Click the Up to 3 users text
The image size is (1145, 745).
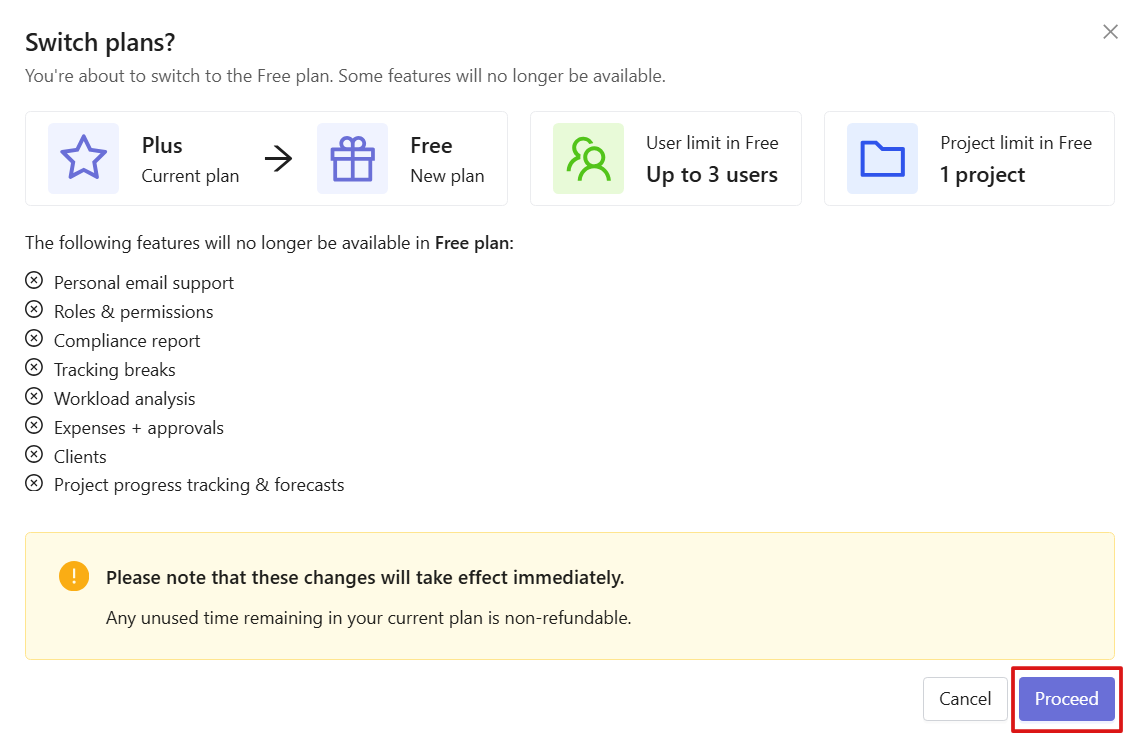pyautogui.click(x=712, y=175)
